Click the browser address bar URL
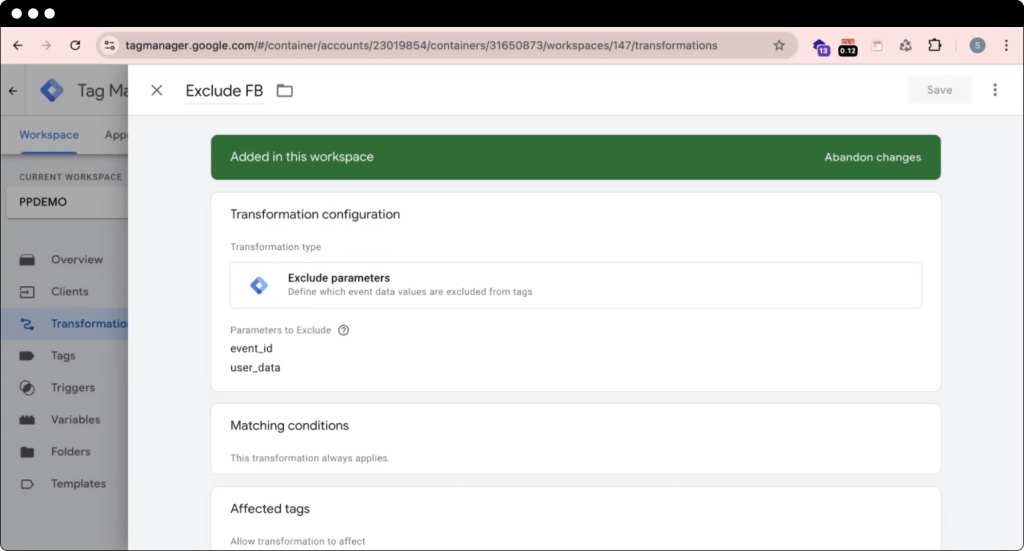Image resolution: width=1024 pixels, height=551 pixels. [420, 45]
